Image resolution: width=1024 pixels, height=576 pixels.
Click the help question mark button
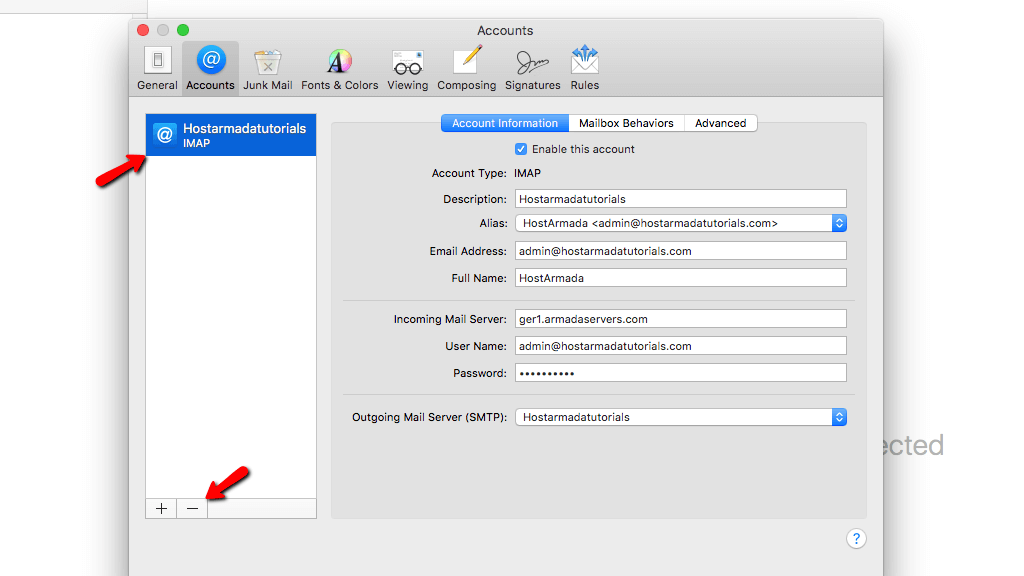point(856,539)
